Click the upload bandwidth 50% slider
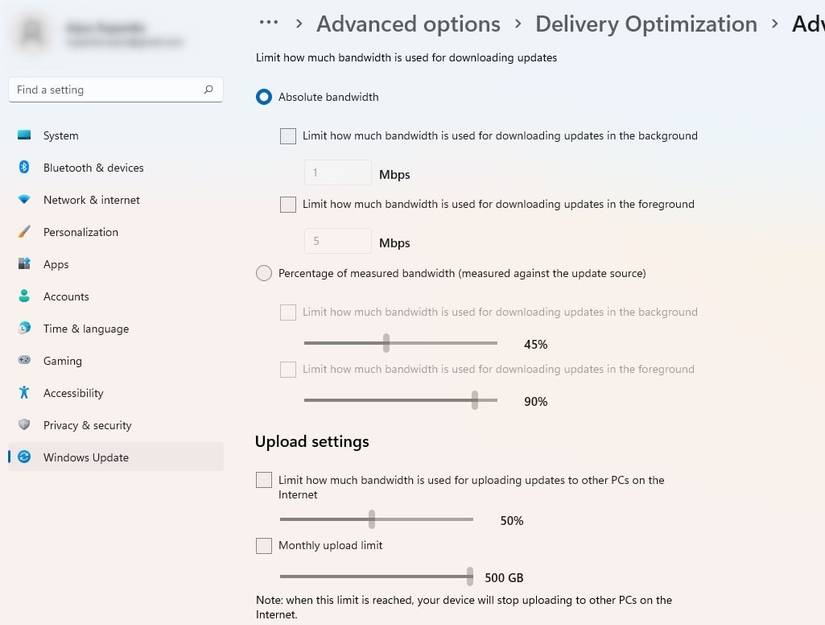 tap(372, 520)
